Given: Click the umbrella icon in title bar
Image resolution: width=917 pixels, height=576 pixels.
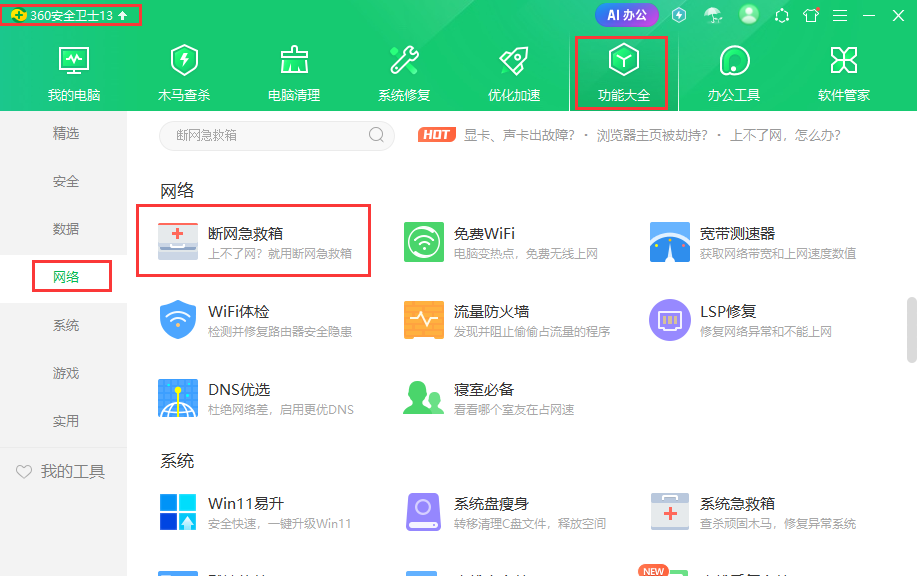Looking at the screenshot, I should pos(713,15).
